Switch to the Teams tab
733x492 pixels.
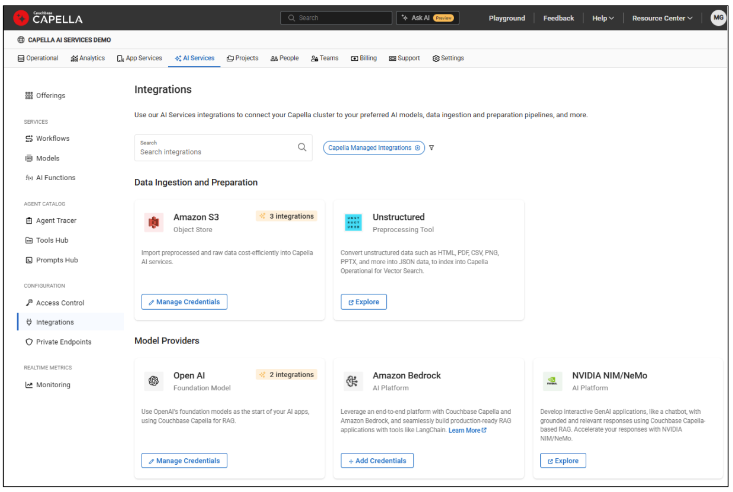(x=324, y=58)
